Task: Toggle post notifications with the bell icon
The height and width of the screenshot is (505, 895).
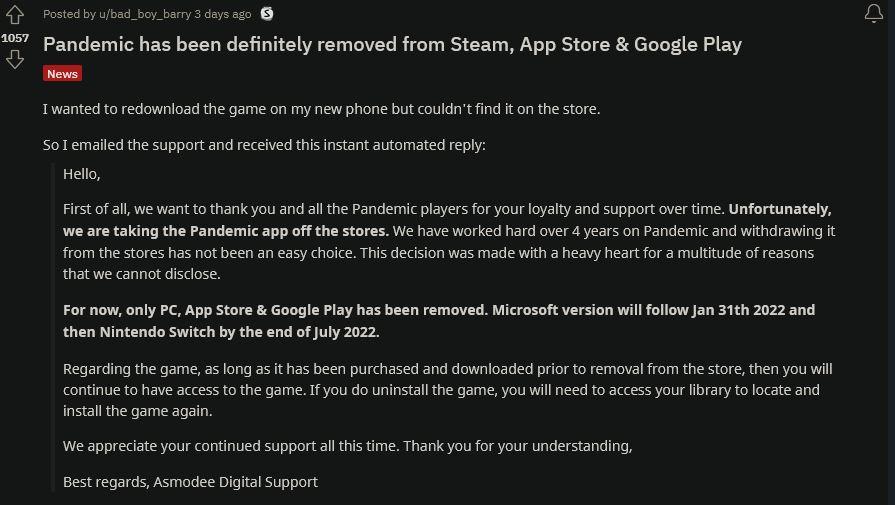Action: (x=873, y=13)
